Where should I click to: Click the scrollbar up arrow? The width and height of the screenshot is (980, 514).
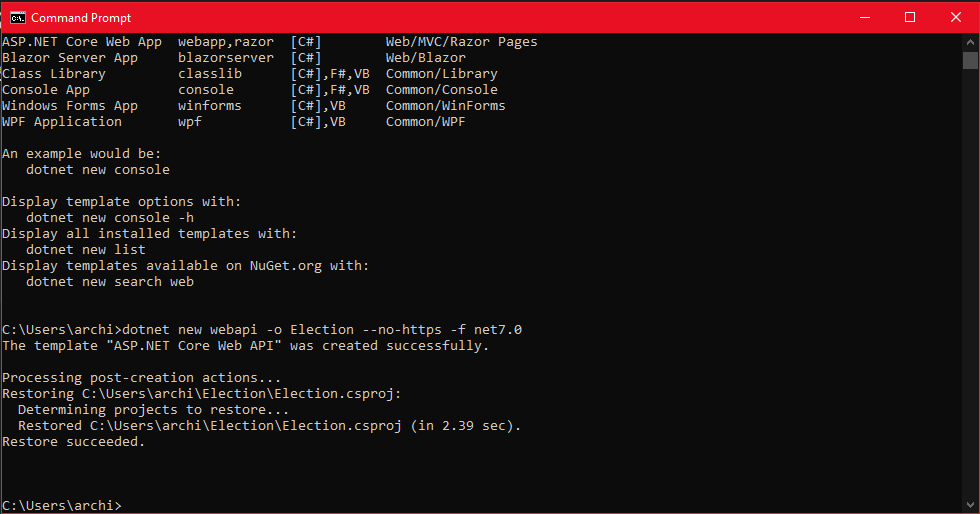(x=970, y=42)
